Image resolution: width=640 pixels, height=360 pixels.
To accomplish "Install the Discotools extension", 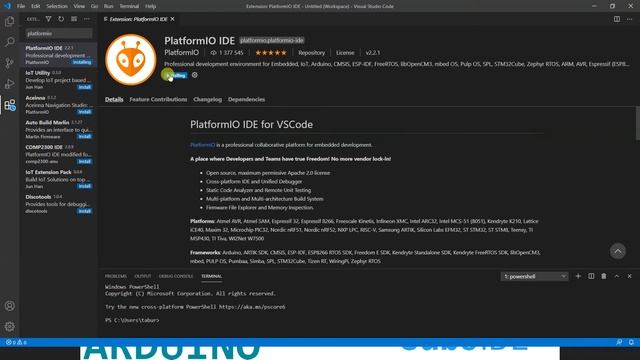I will coord(84,211).
